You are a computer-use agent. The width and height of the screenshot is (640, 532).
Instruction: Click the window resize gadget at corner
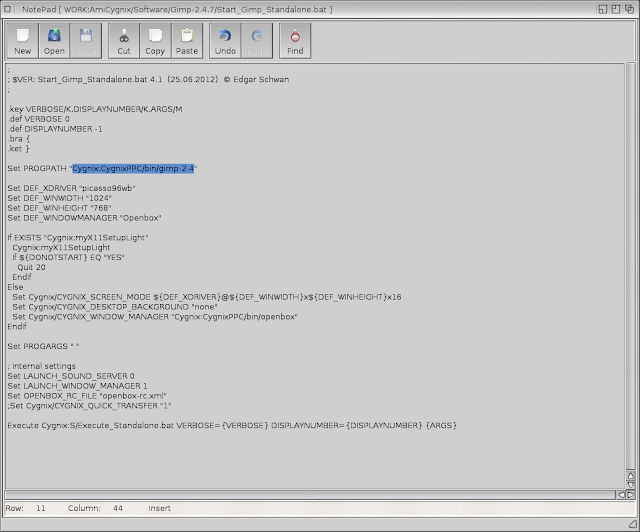tap(633, 525)
